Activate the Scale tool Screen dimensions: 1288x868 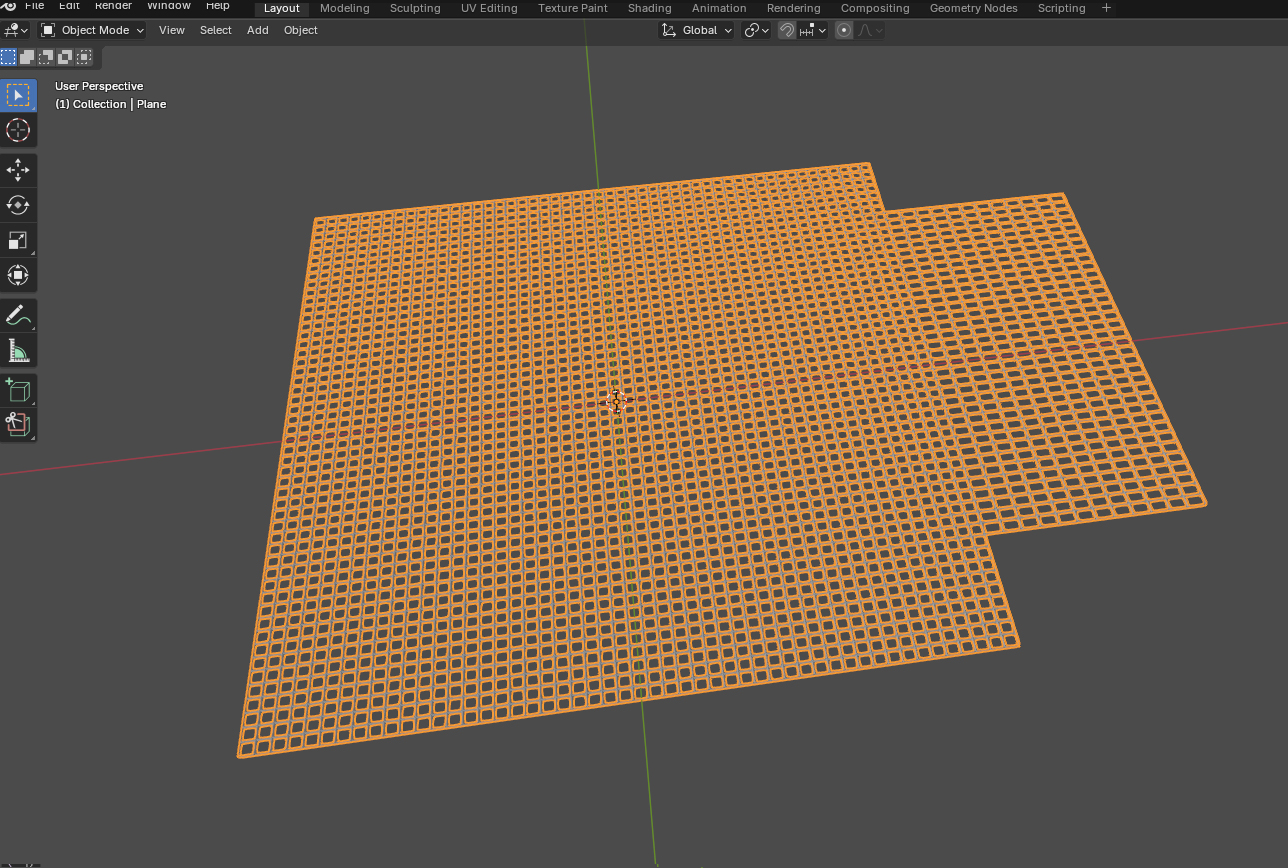click(18, 240)
